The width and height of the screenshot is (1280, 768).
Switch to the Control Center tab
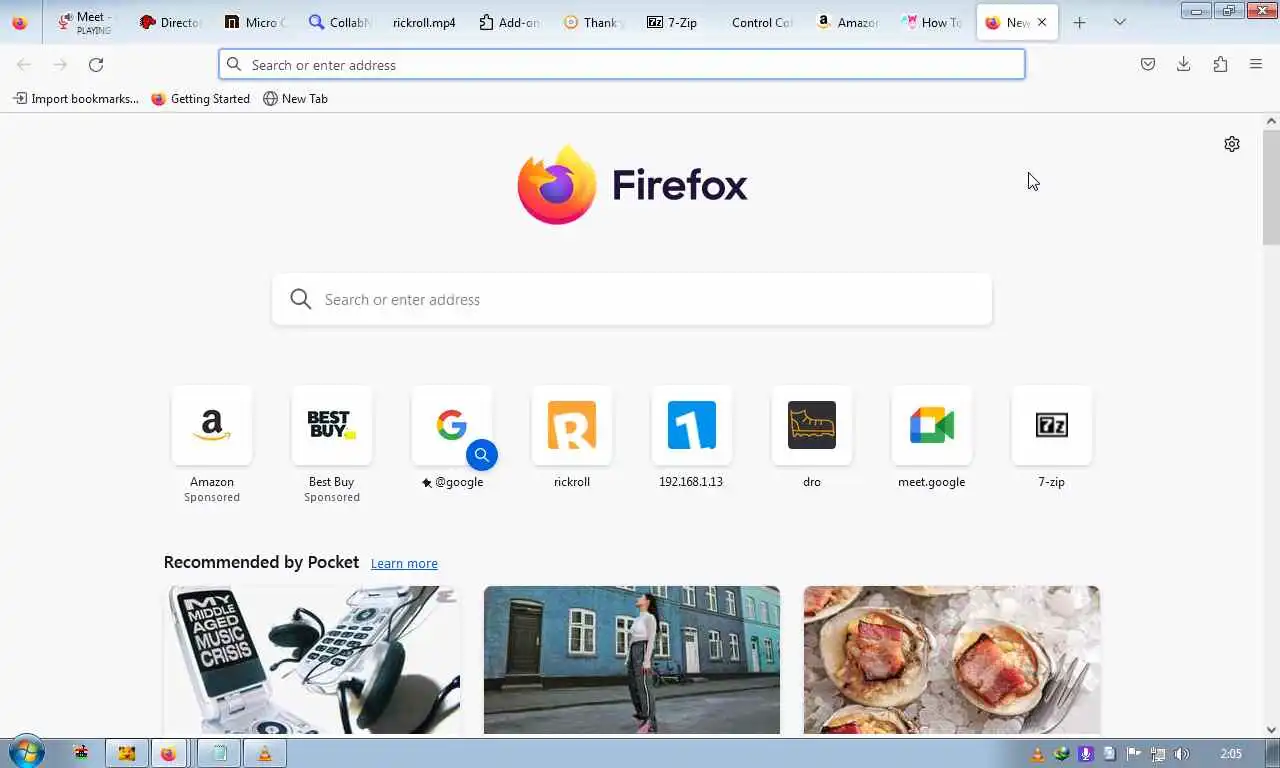(x=760, y=22)
